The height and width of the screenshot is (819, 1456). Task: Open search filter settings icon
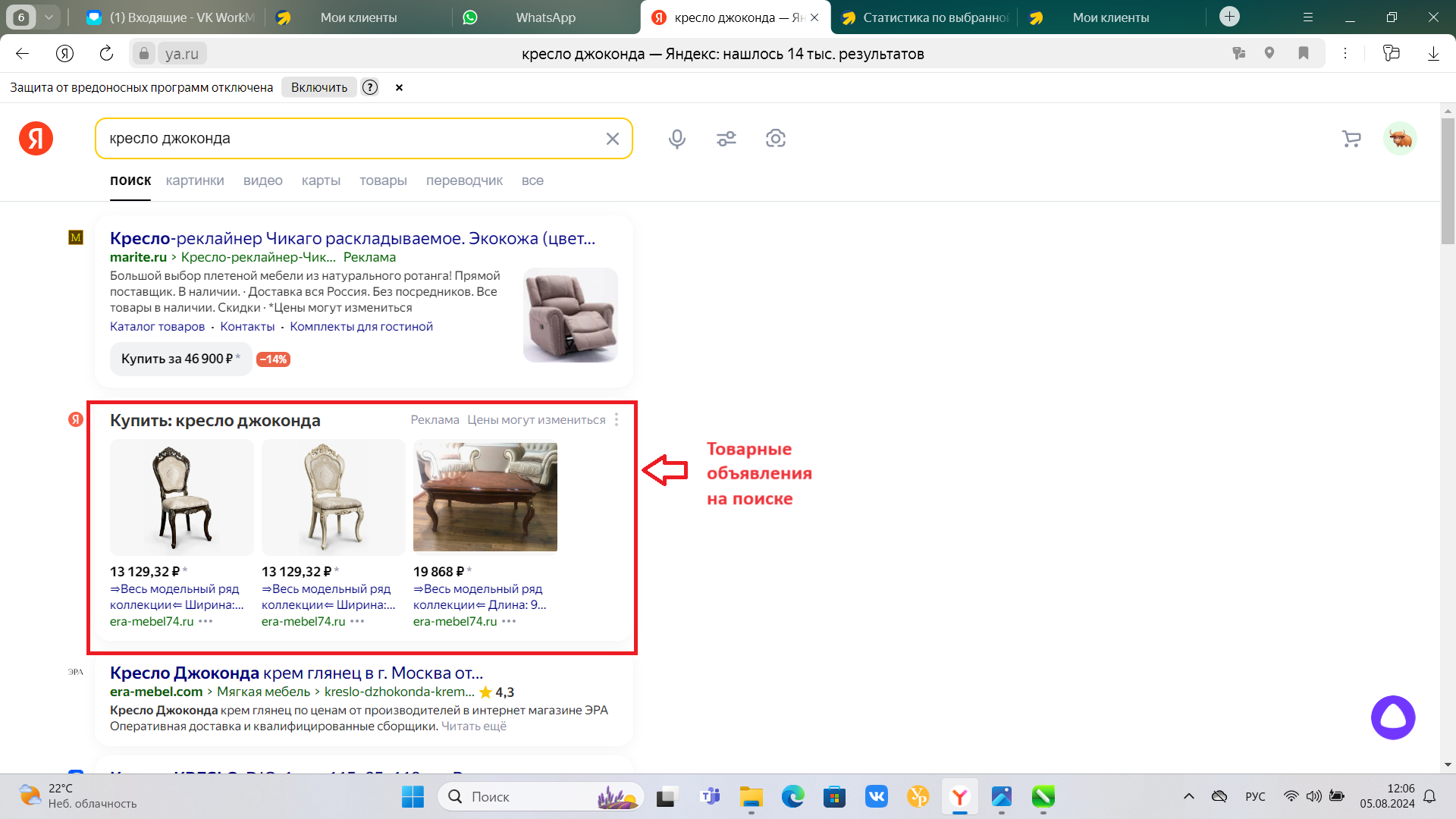726,139
